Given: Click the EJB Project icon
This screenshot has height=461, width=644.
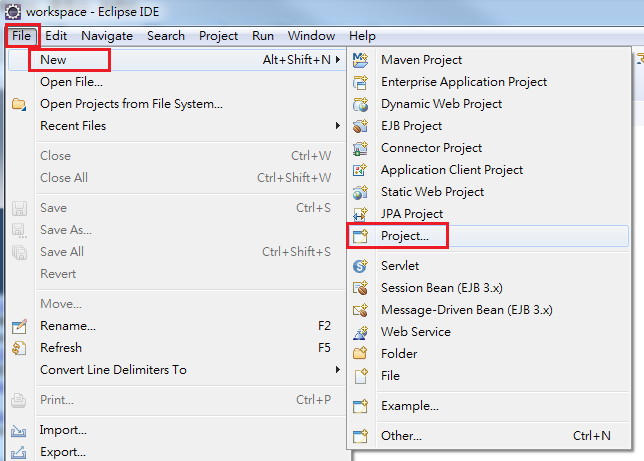Looking at the screenshot, I should pos(361,126).
